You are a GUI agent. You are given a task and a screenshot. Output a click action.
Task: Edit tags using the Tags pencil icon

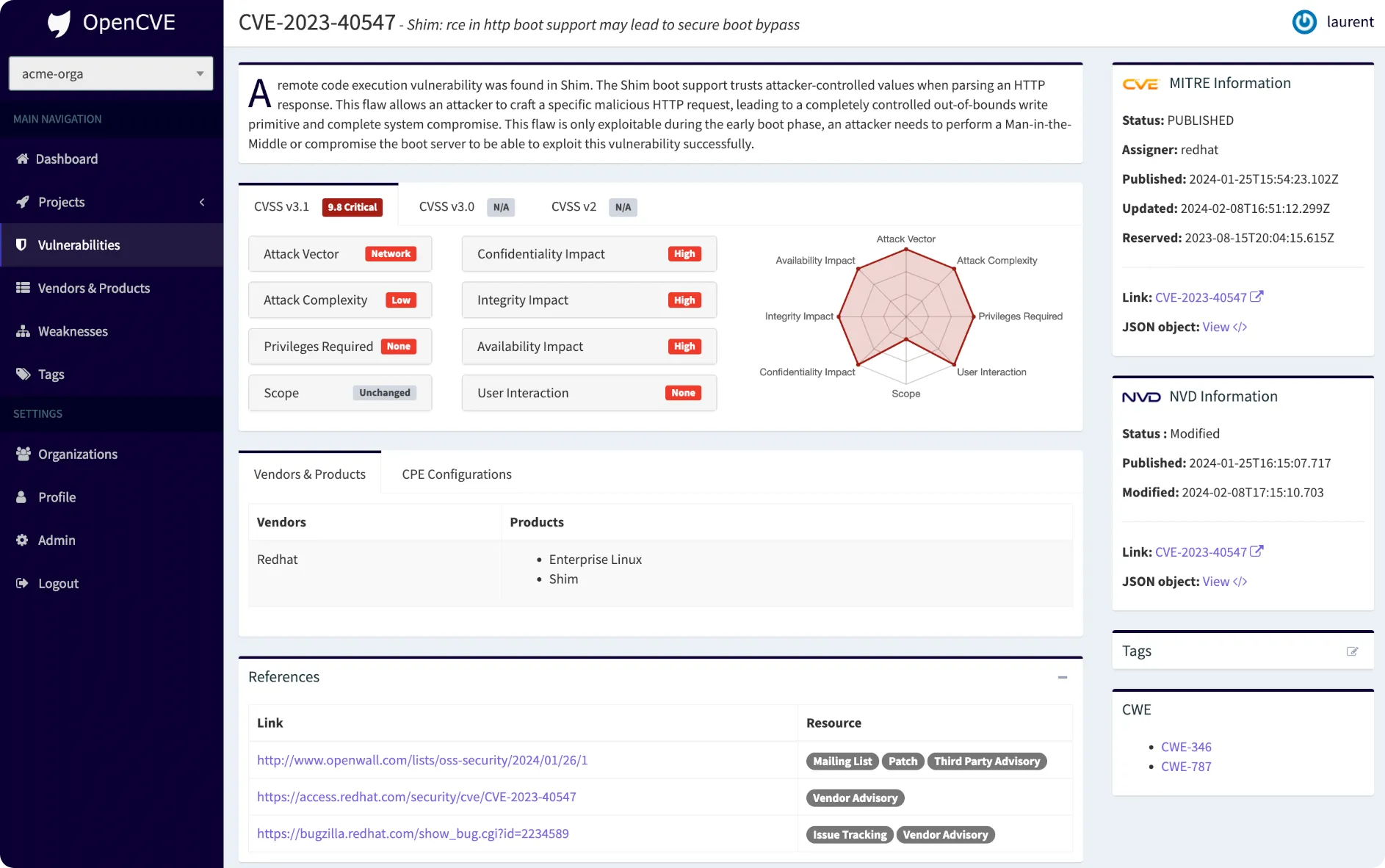click(1352, 651)
